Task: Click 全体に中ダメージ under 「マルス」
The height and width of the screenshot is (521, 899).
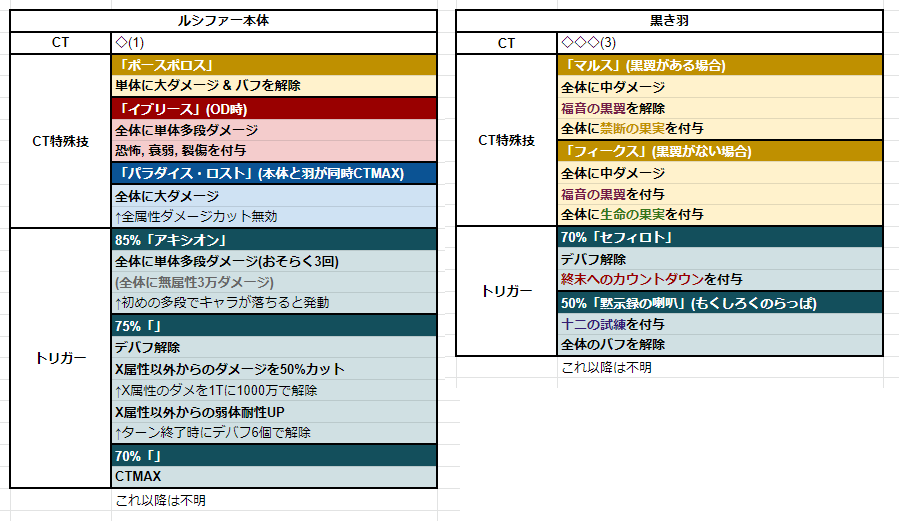Action: tap(720, 87)
